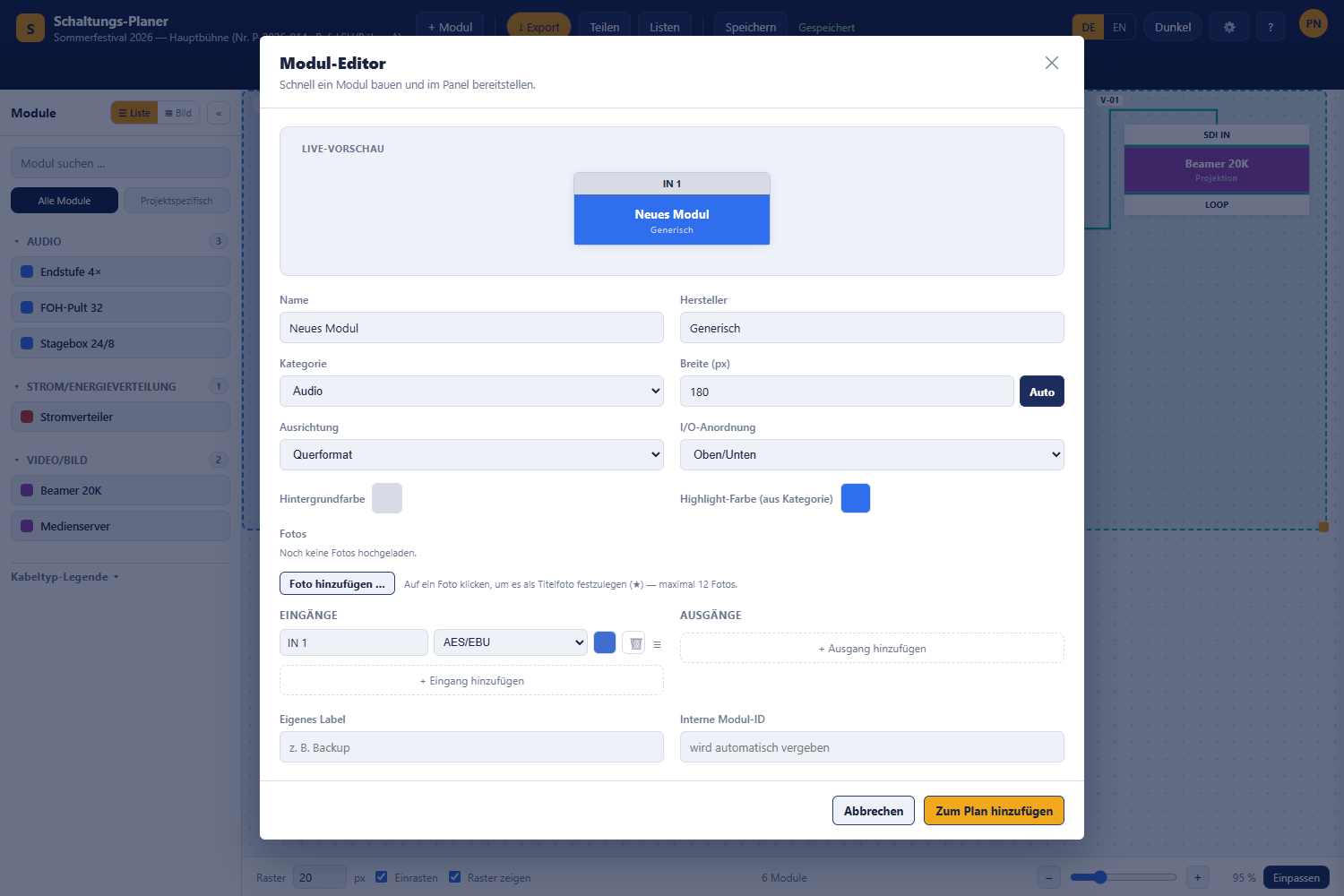
Task: Click the reorder handle for IN 1
Action: tap(657, 644)
